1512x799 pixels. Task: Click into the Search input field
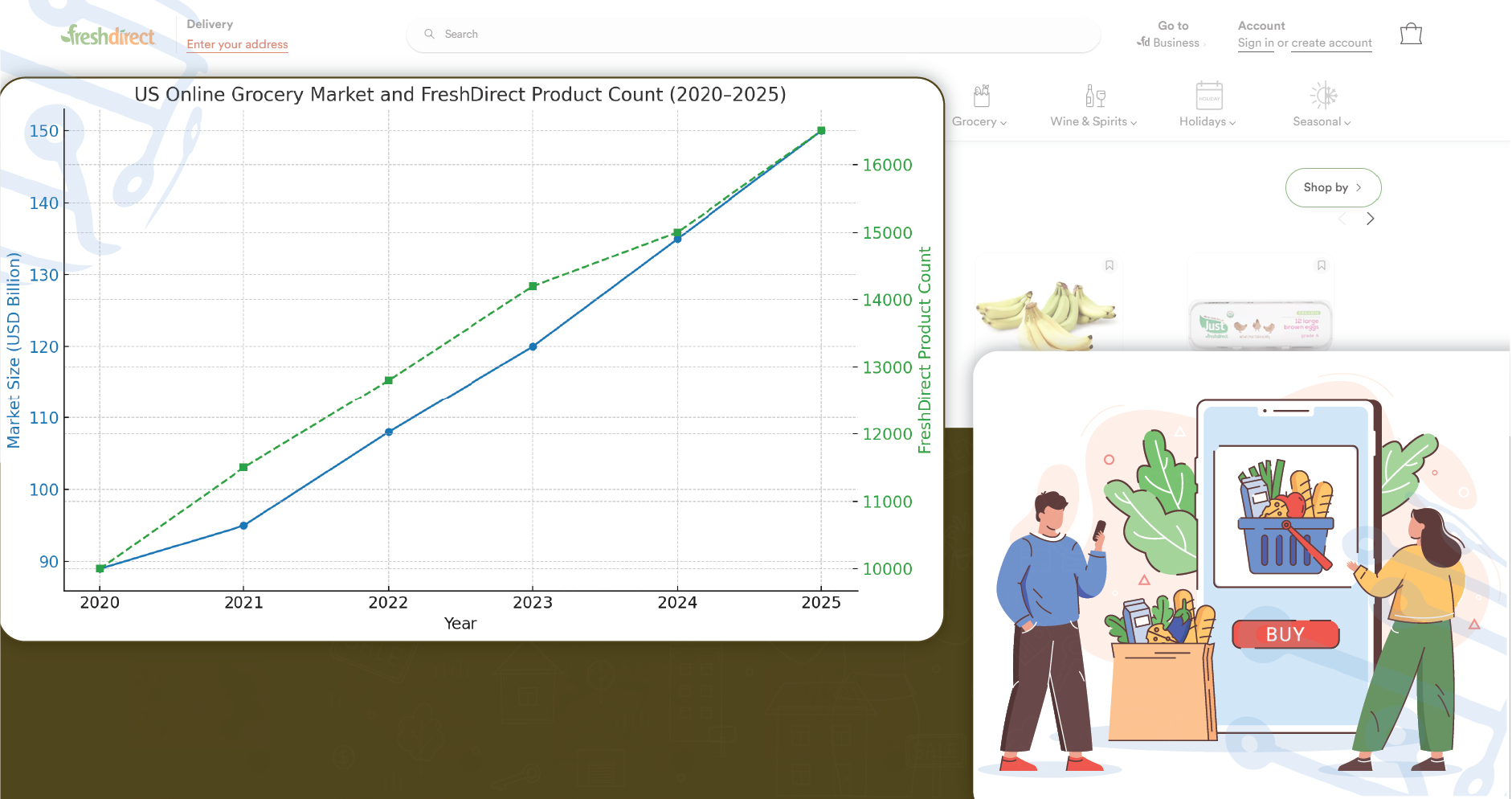pyautogui.click(x=755, y=34)
